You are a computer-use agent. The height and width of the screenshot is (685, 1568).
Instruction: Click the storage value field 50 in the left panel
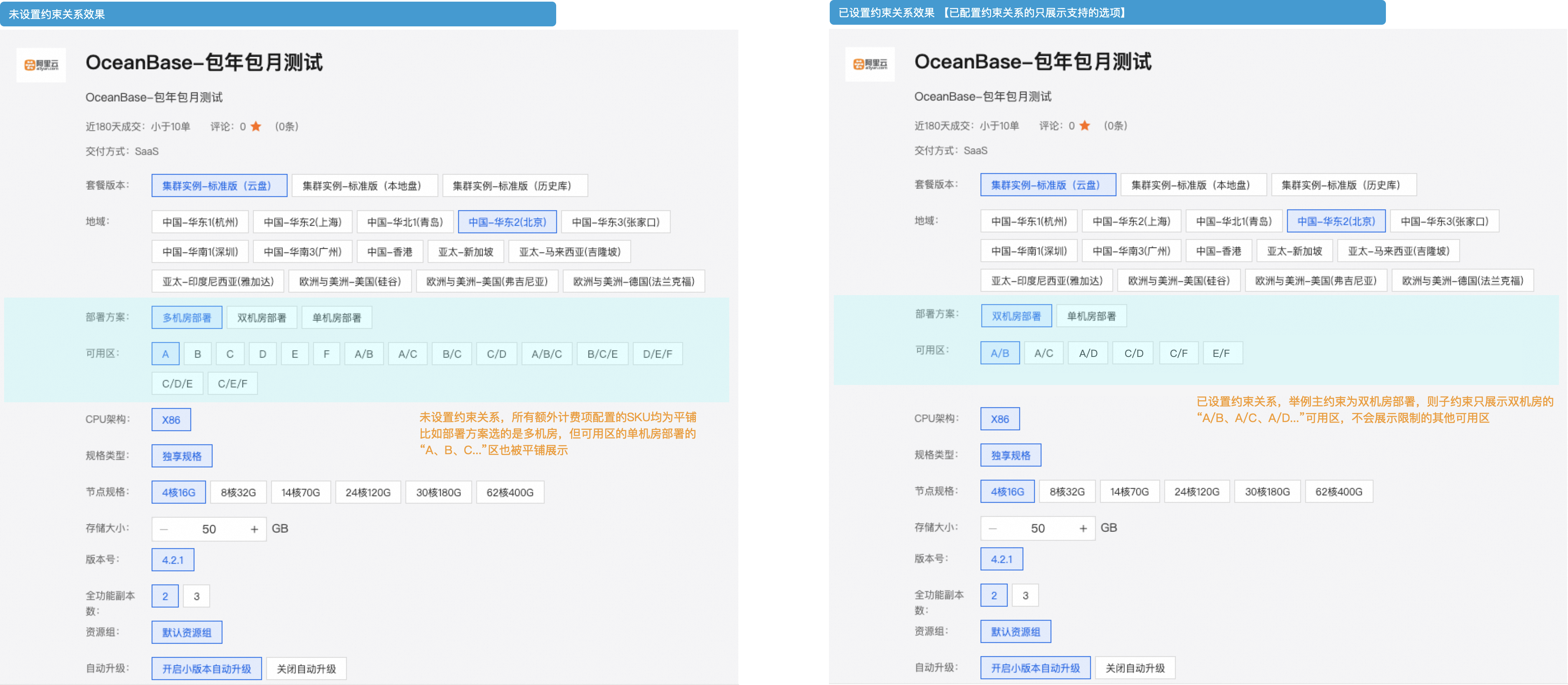[209, 529]
